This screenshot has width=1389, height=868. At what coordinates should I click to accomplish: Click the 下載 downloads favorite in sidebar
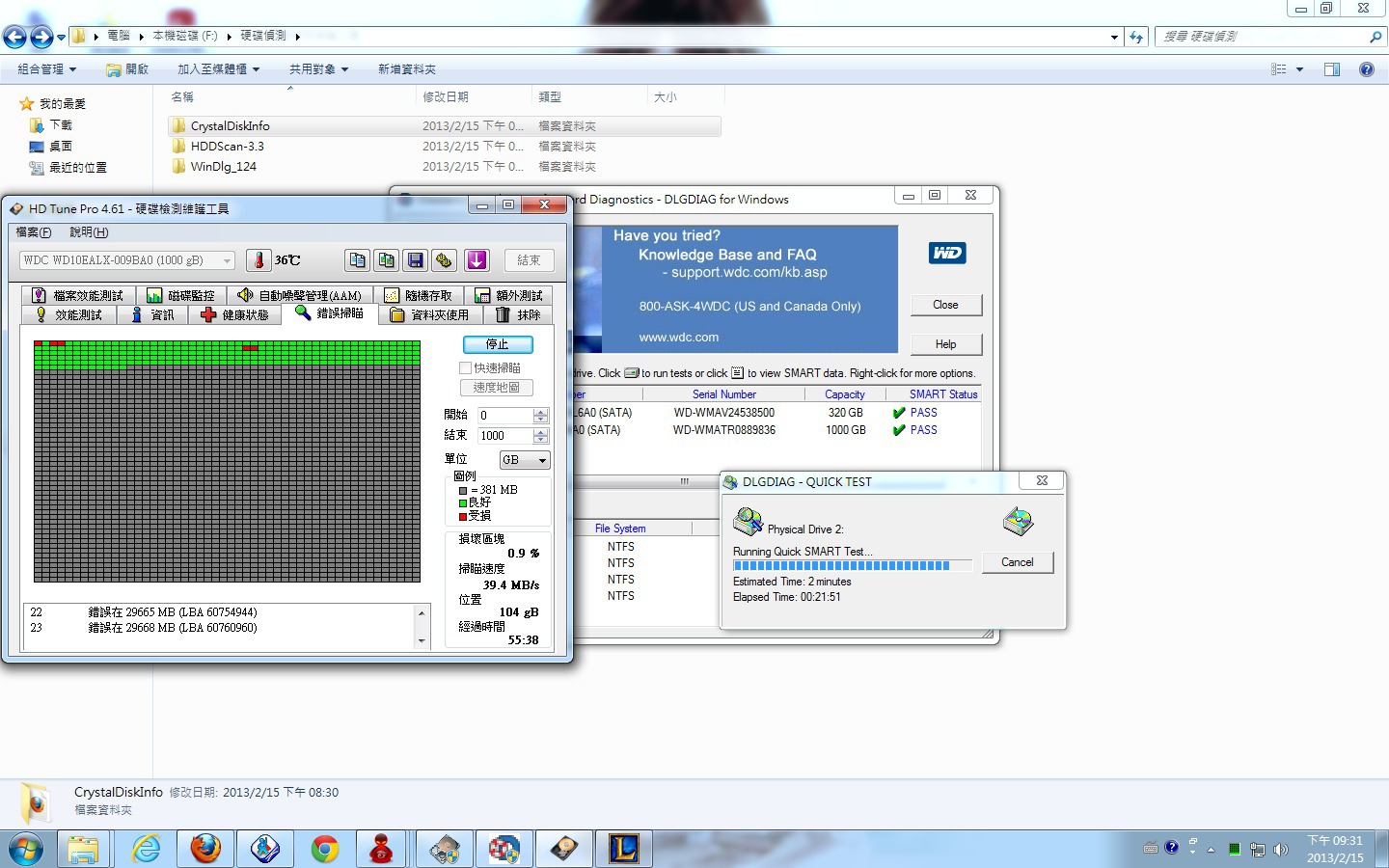(x=51, y=125)
